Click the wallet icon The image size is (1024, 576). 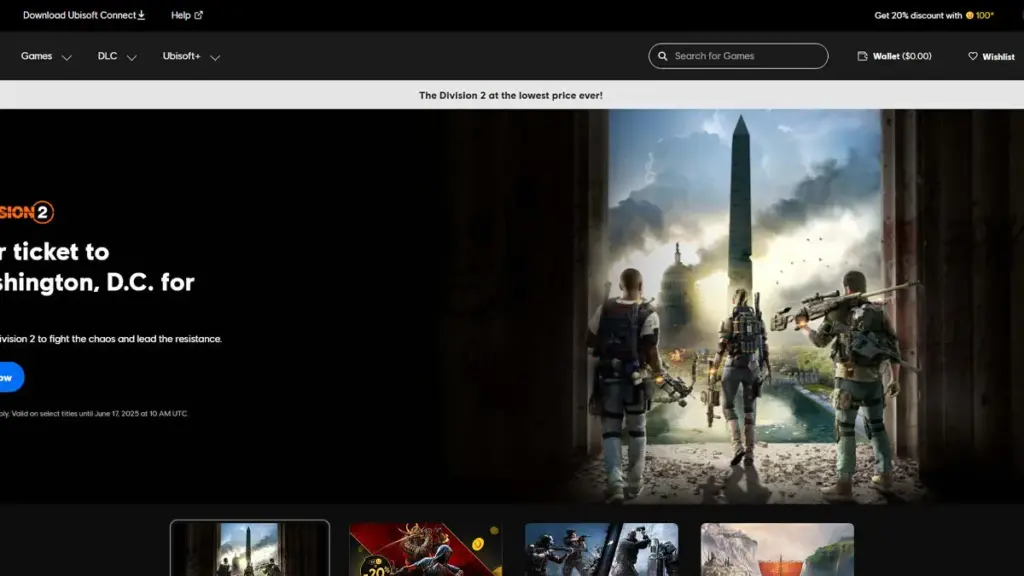(862, 56)
